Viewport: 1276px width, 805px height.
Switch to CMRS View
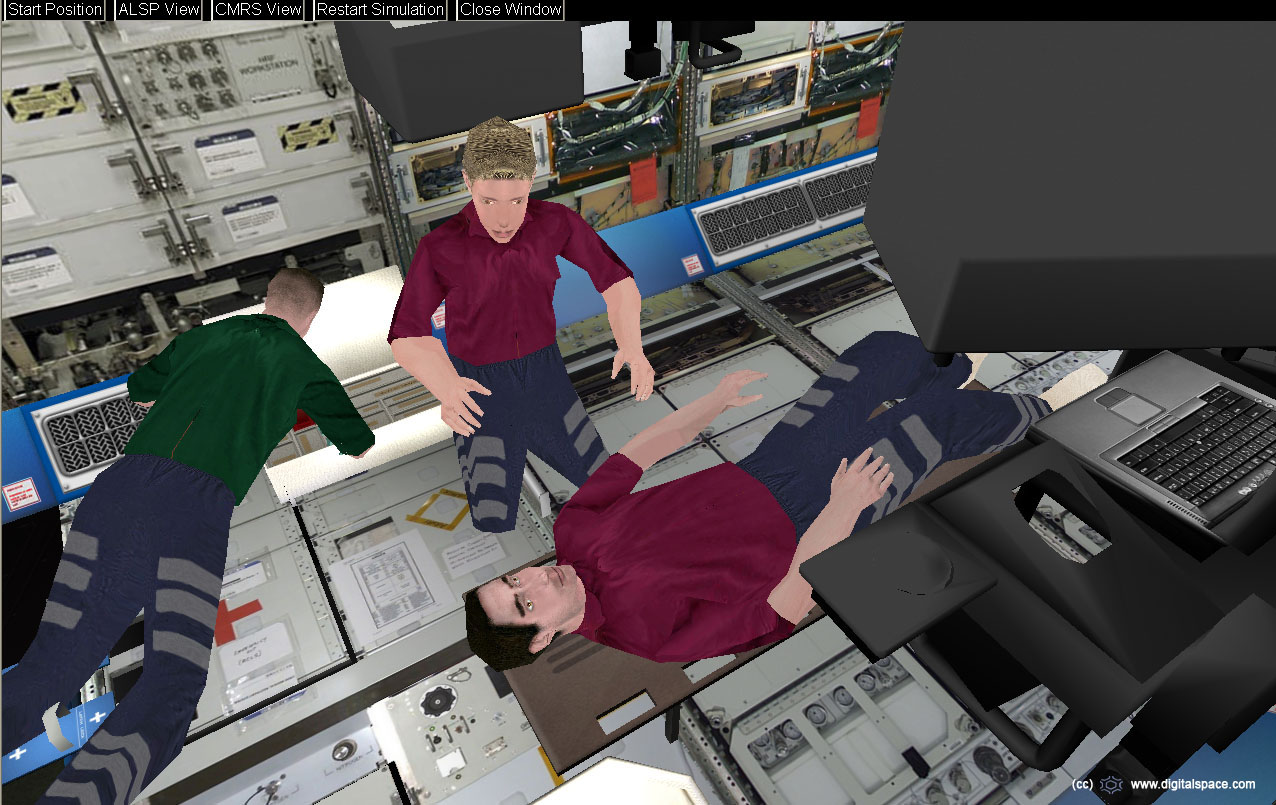point(258,10)
